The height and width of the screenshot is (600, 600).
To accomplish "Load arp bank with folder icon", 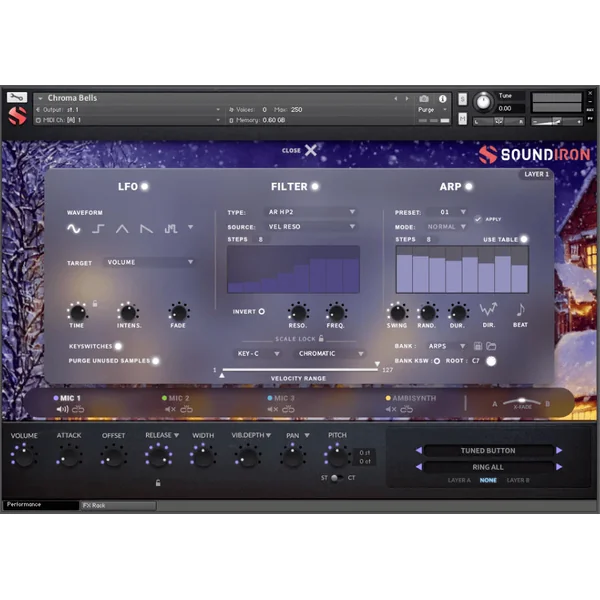I will point(491,346).
